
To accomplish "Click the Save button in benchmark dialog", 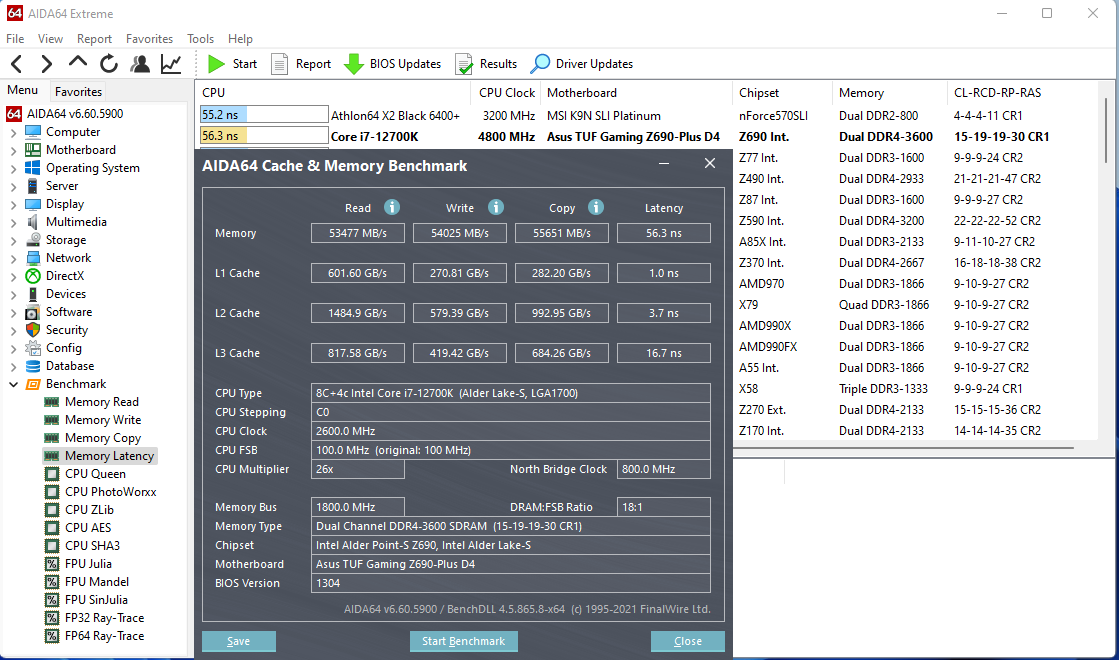I will point(238,641).
